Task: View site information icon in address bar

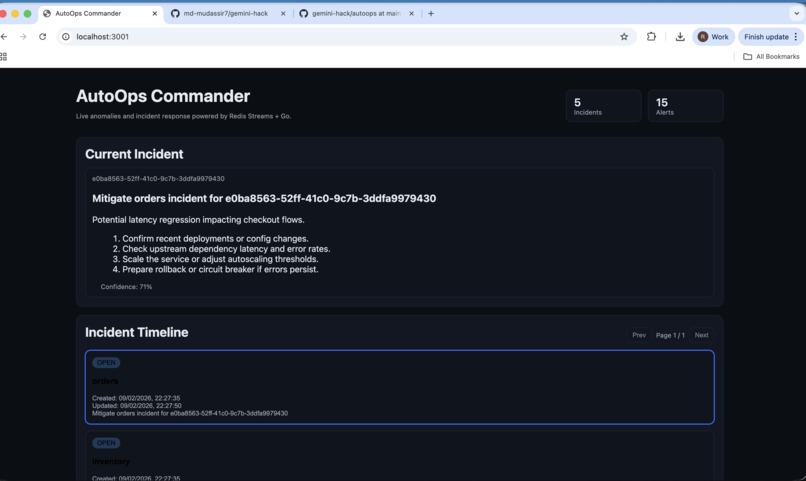Action: point(66,36)
